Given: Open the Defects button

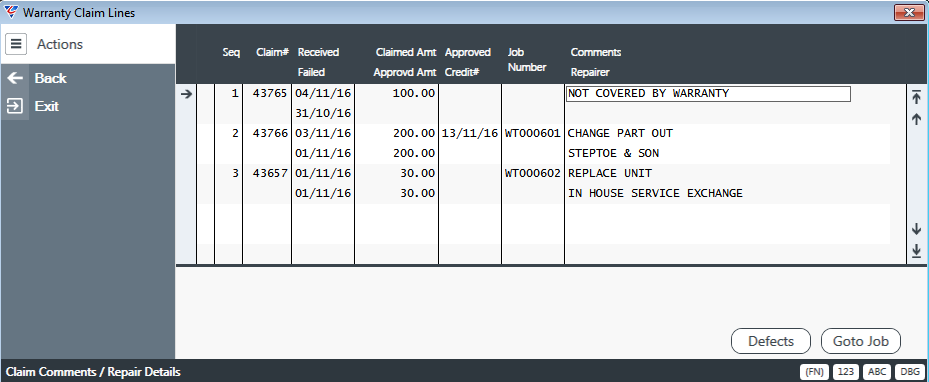Looking at the screenshot, I should 771,341.
